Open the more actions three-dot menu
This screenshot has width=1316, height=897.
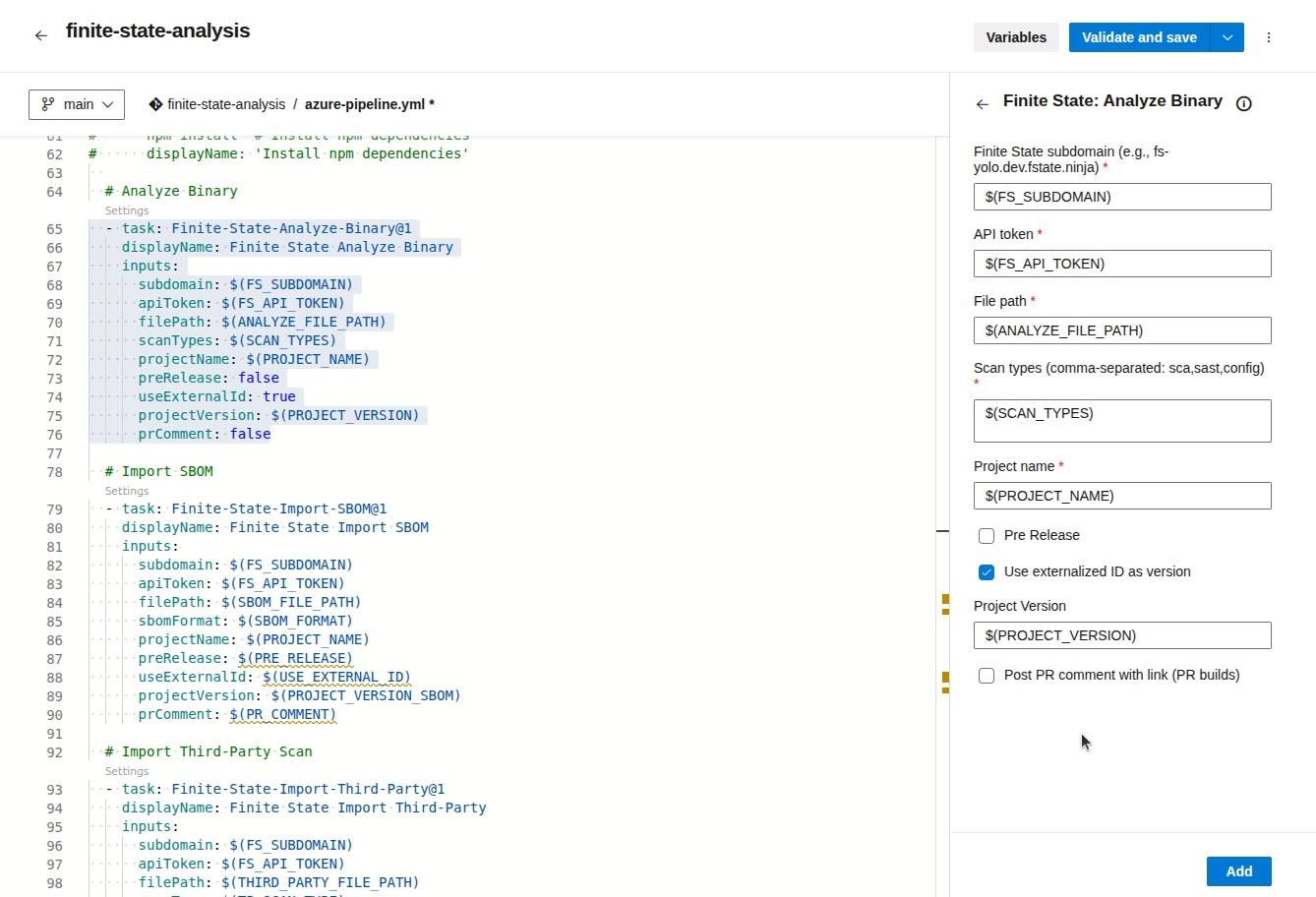[1269, 37]
